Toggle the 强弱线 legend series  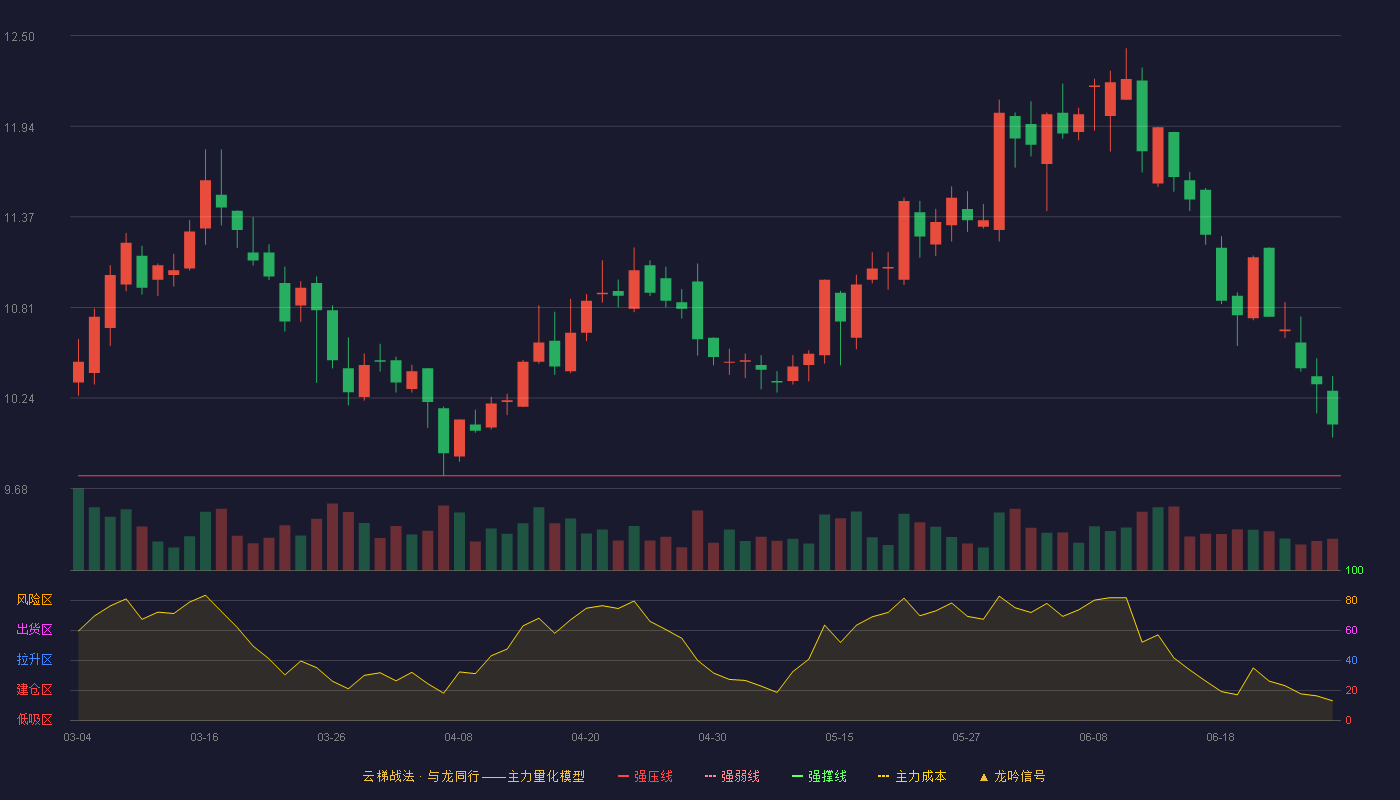coord(732,776)
